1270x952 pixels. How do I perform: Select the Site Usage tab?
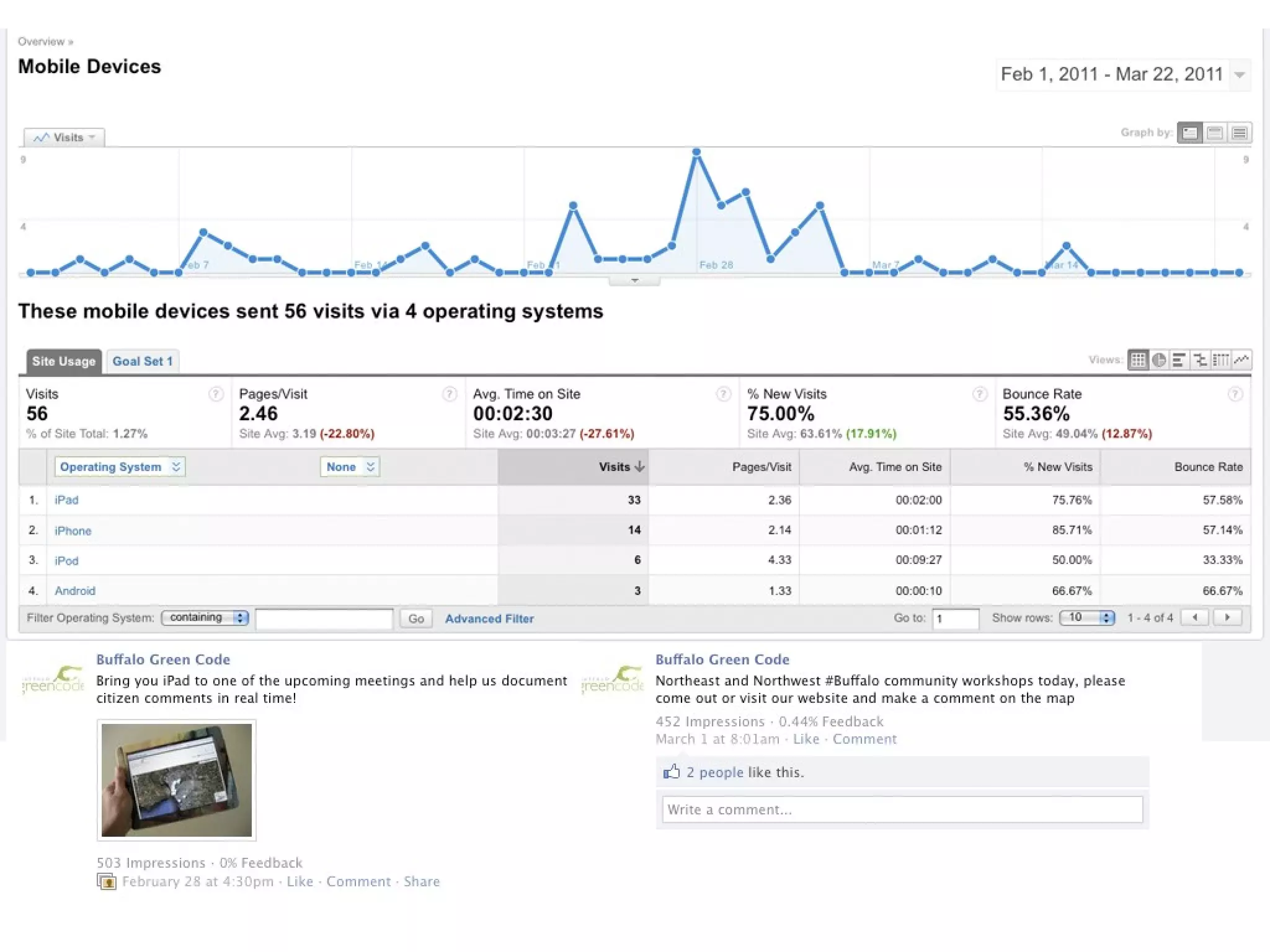click(63, 361)
